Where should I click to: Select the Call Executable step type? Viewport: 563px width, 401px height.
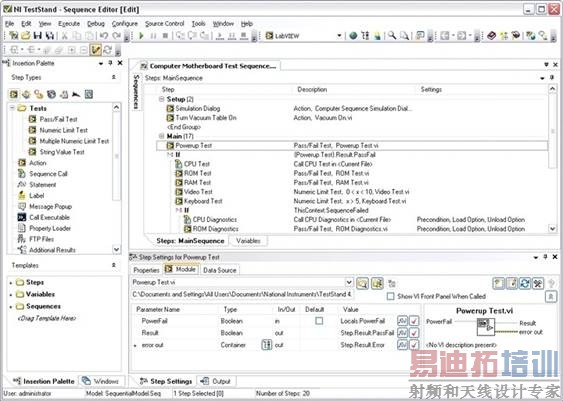coord(49,217)
